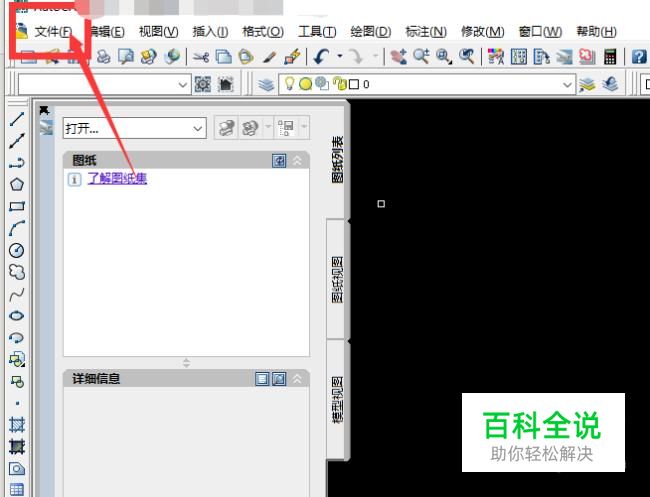Click the Help question mark icon
Screen dimensions: 650x497
639,57
